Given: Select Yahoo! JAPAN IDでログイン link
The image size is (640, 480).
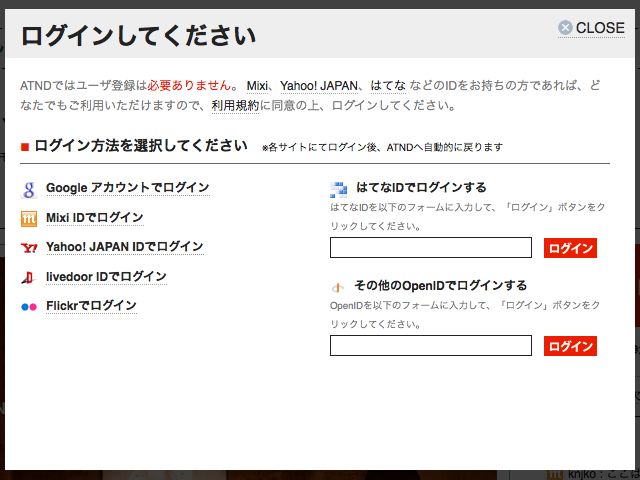Looking at the screenshot, I should pos(124,247).
